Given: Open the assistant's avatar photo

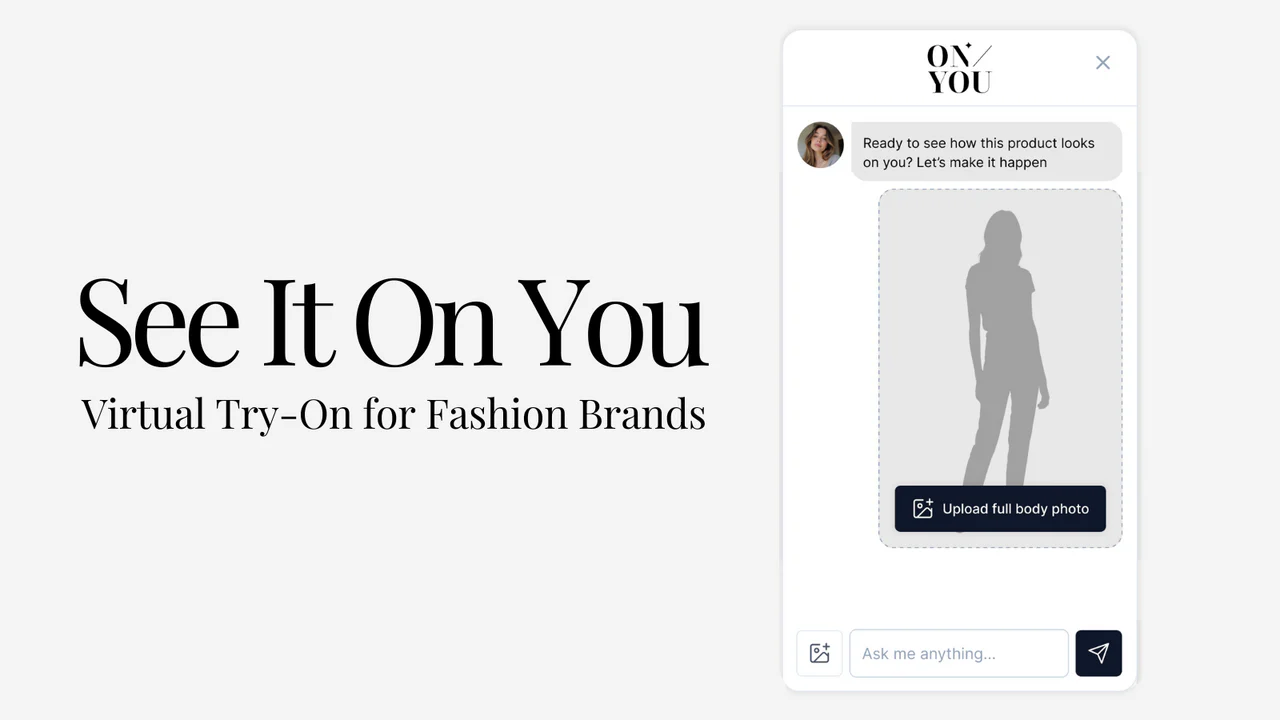Looking at the screenshot, I should 820,145.
